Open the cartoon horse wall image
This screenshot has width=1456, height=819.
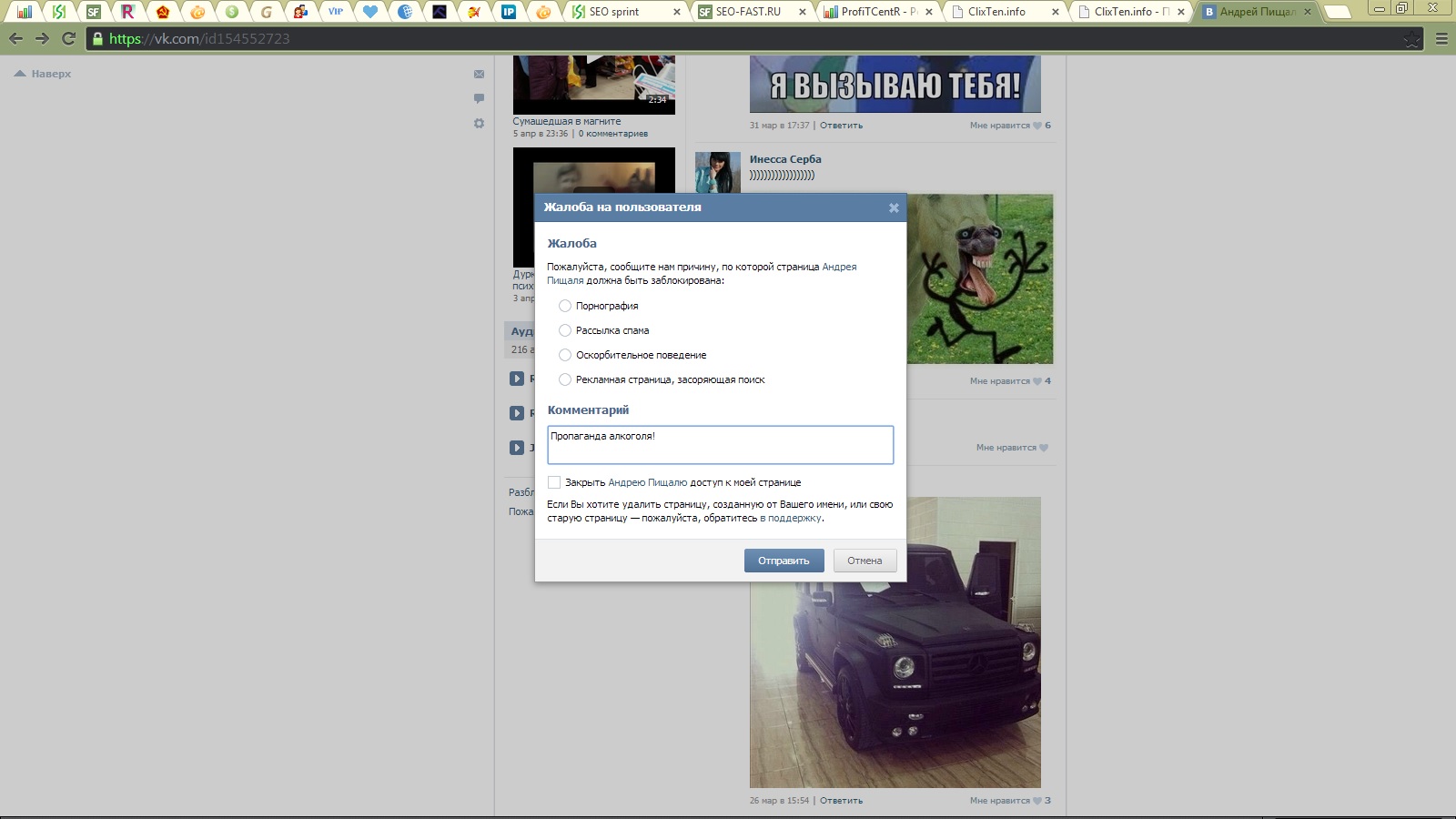[x=980, y=278]
